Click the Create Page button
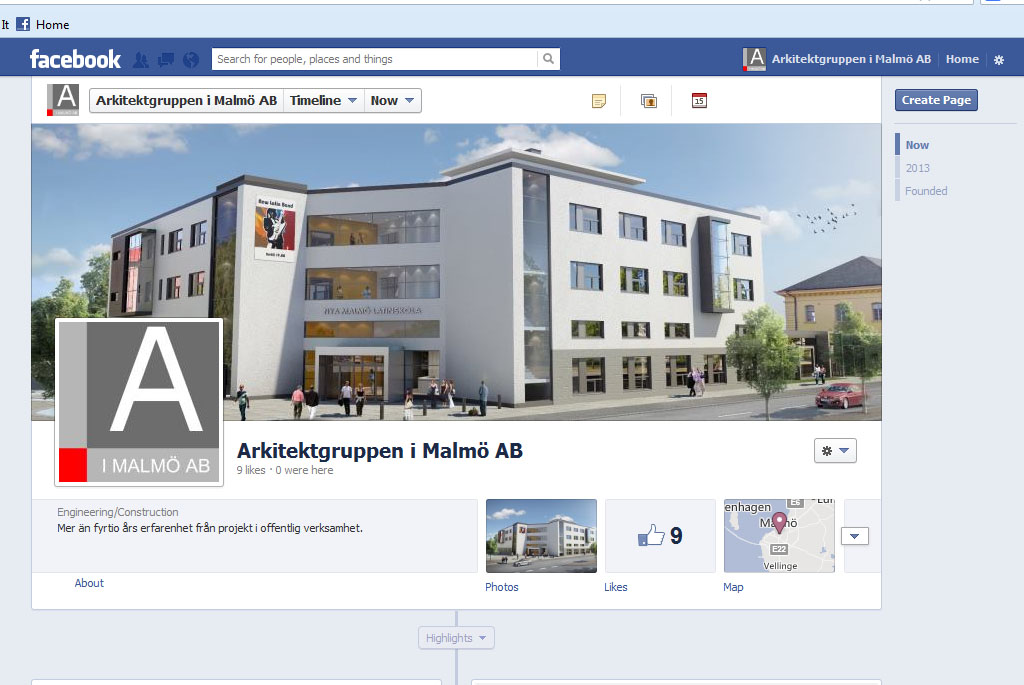The height and width of the screenshot is (685, 1024). tap(935, 100)
